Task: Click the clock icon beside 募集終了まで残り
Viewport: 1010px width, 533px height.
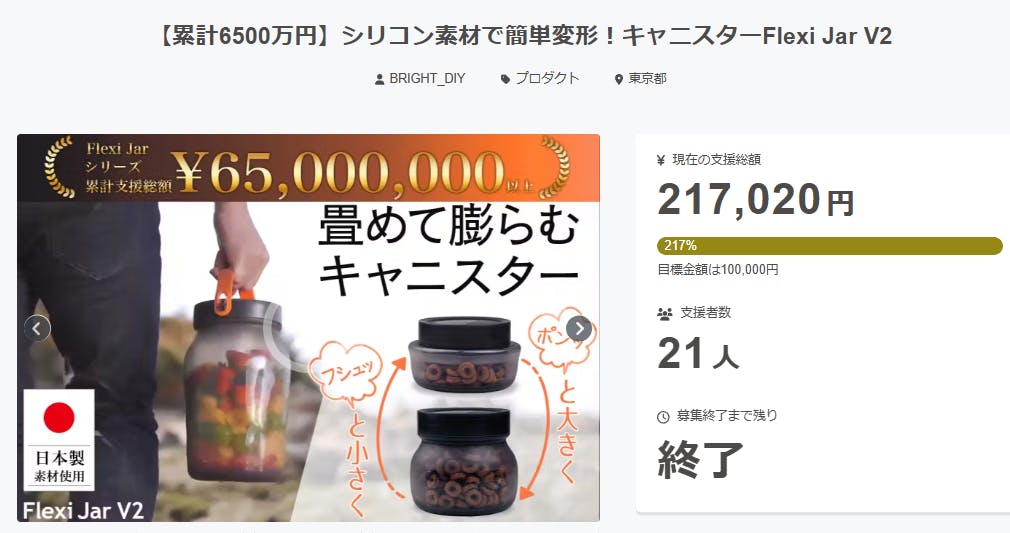Action: click(x=663, y=417)
